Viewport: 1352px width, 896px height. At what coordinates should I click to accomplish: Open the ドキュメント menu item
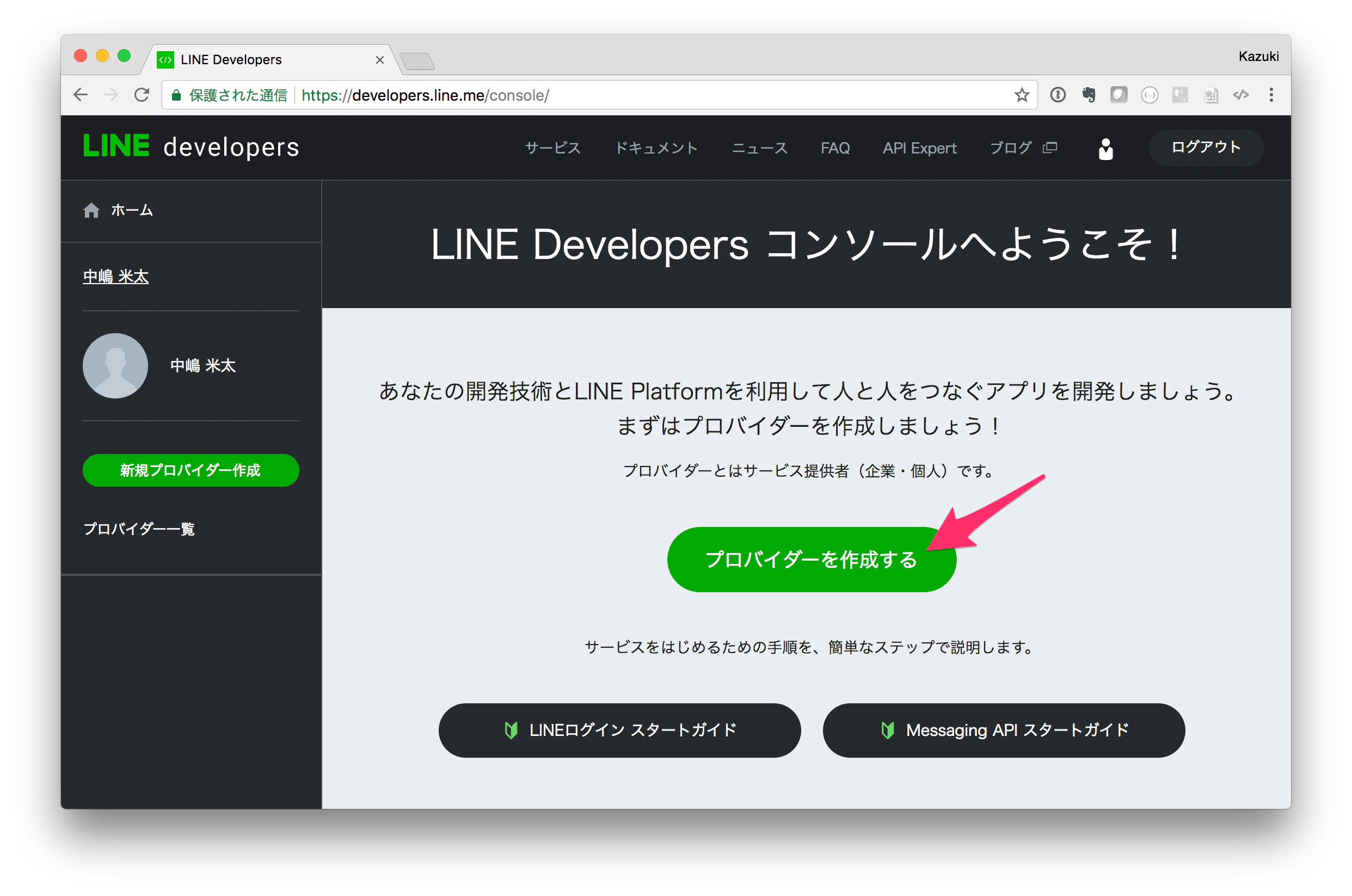click(x=656, y=148)
